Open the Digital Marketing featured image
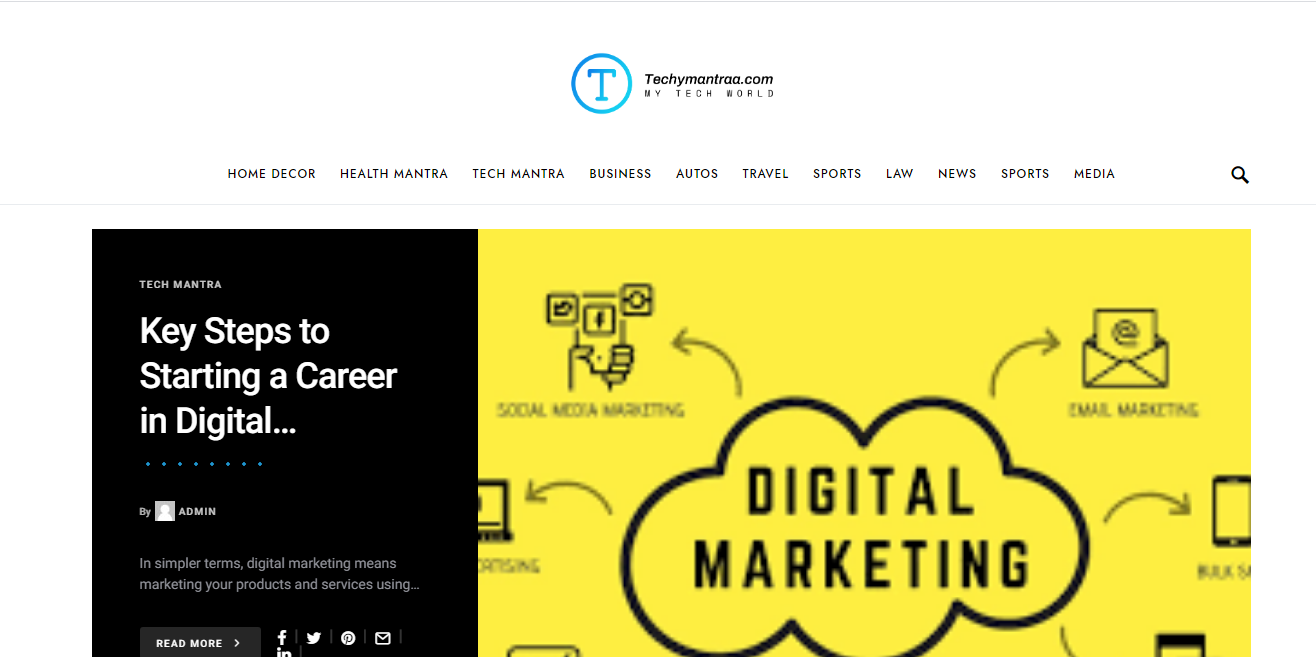The image size is (1316, 657). tap(864, 443)
